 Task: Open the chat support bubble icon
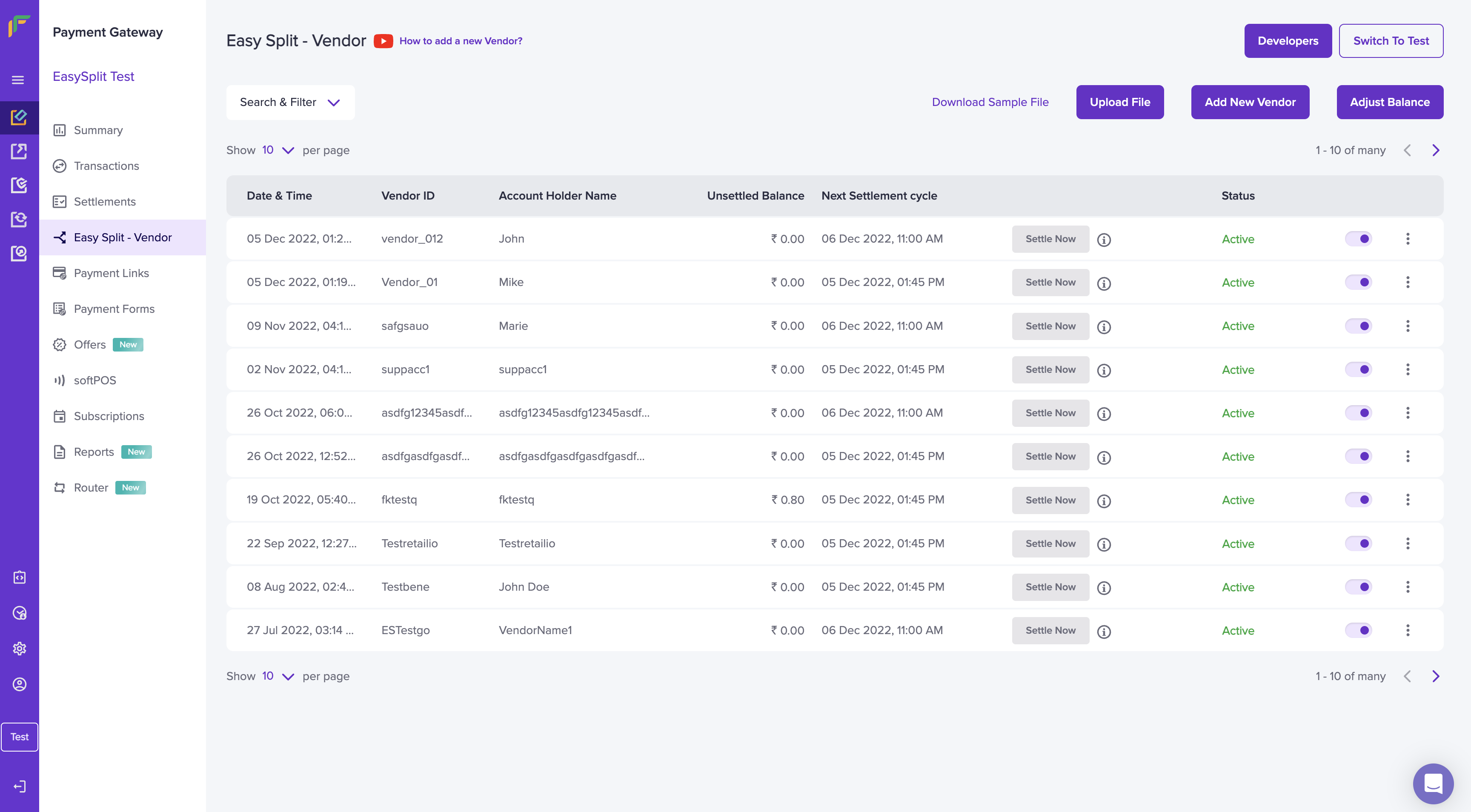(x=1433, y=783)
